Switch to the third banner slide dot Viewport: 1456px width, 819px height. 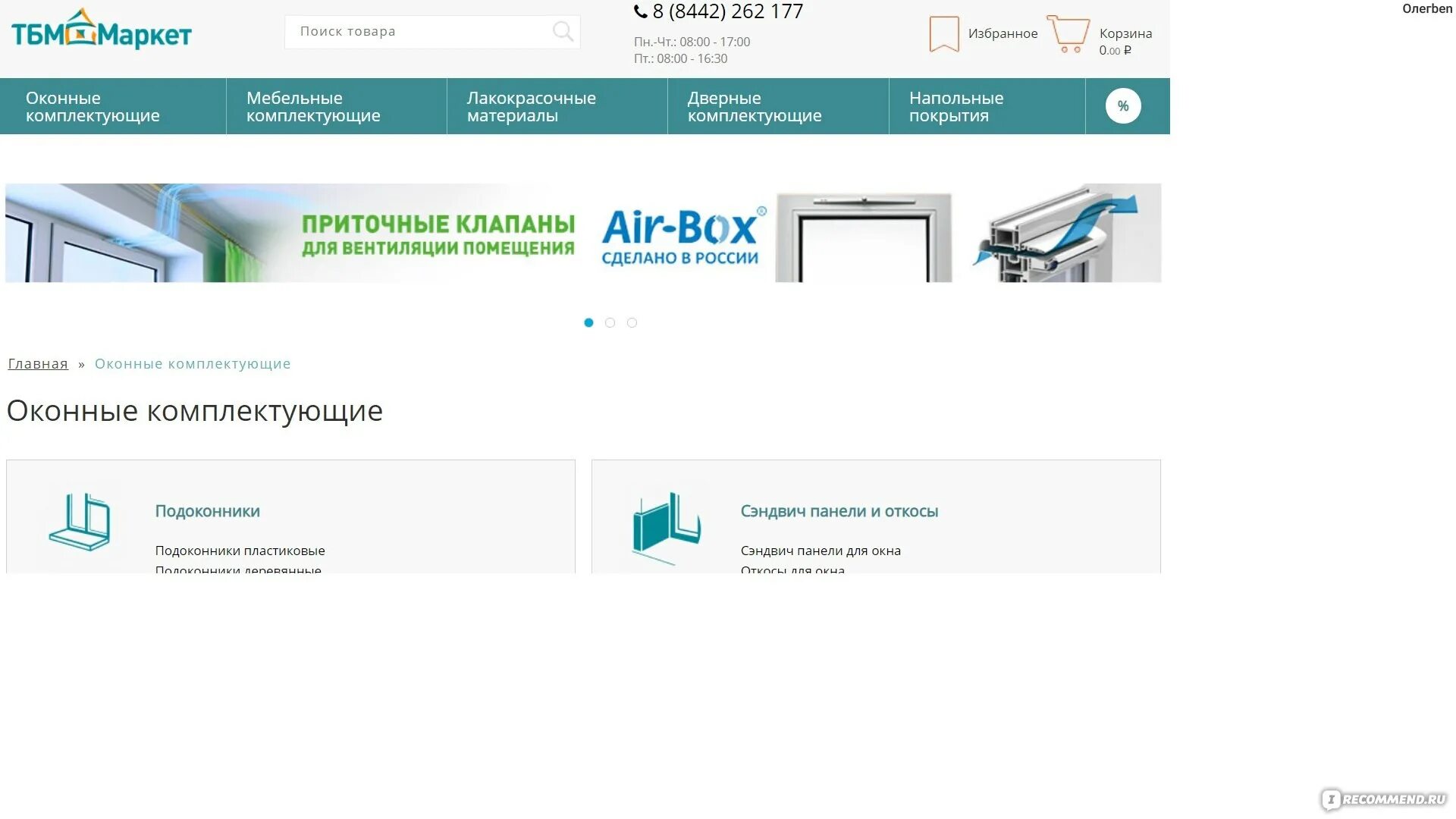[x=632, y=323]
